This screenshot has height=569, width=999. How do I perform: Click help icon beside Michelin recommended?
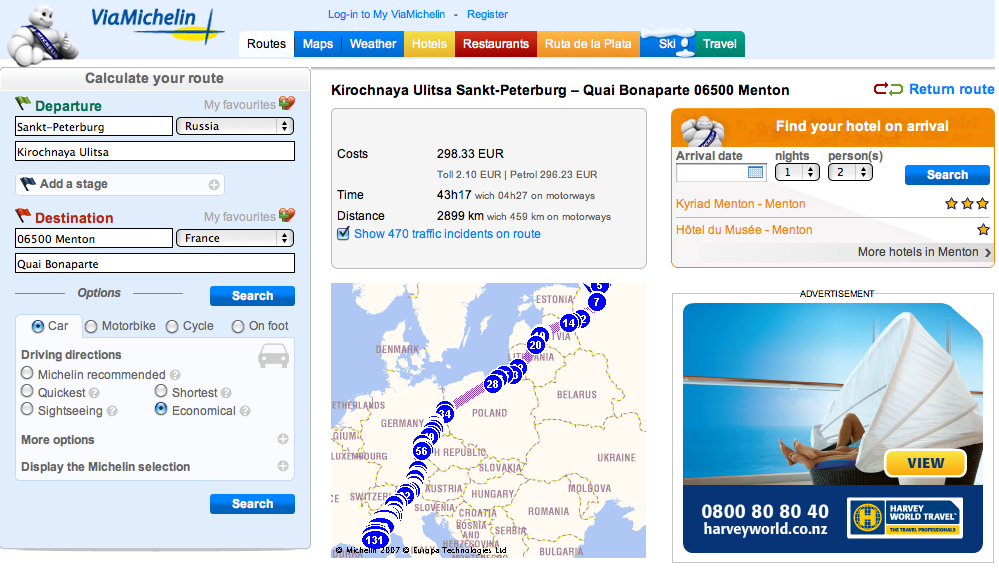(x=175, y=376)
